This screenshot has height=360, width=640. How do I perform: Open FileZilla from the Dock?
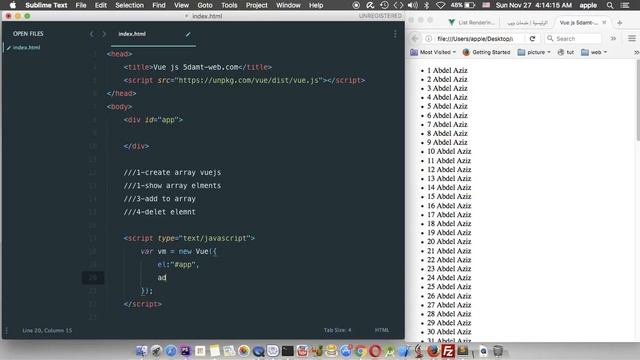(448, 351)
